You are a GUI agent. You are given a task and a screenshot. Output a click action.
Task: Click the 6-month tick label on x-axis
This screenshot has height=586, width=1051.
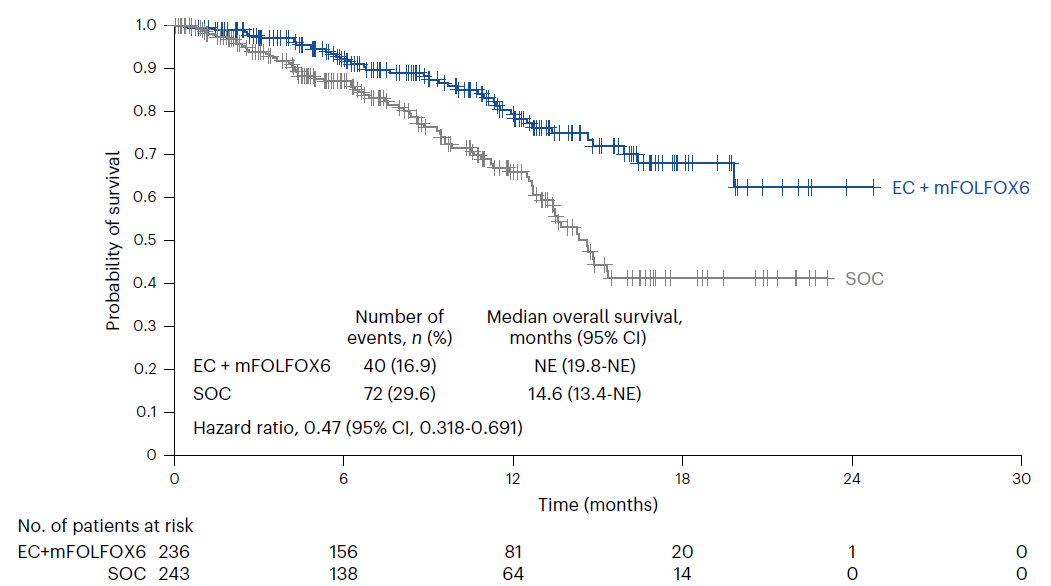343,479
